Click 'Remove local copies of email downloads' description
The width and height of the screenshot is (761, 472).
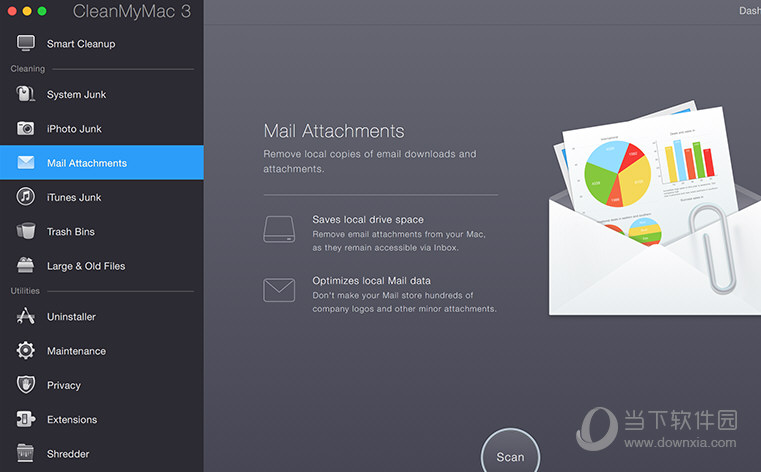(370, 161)
